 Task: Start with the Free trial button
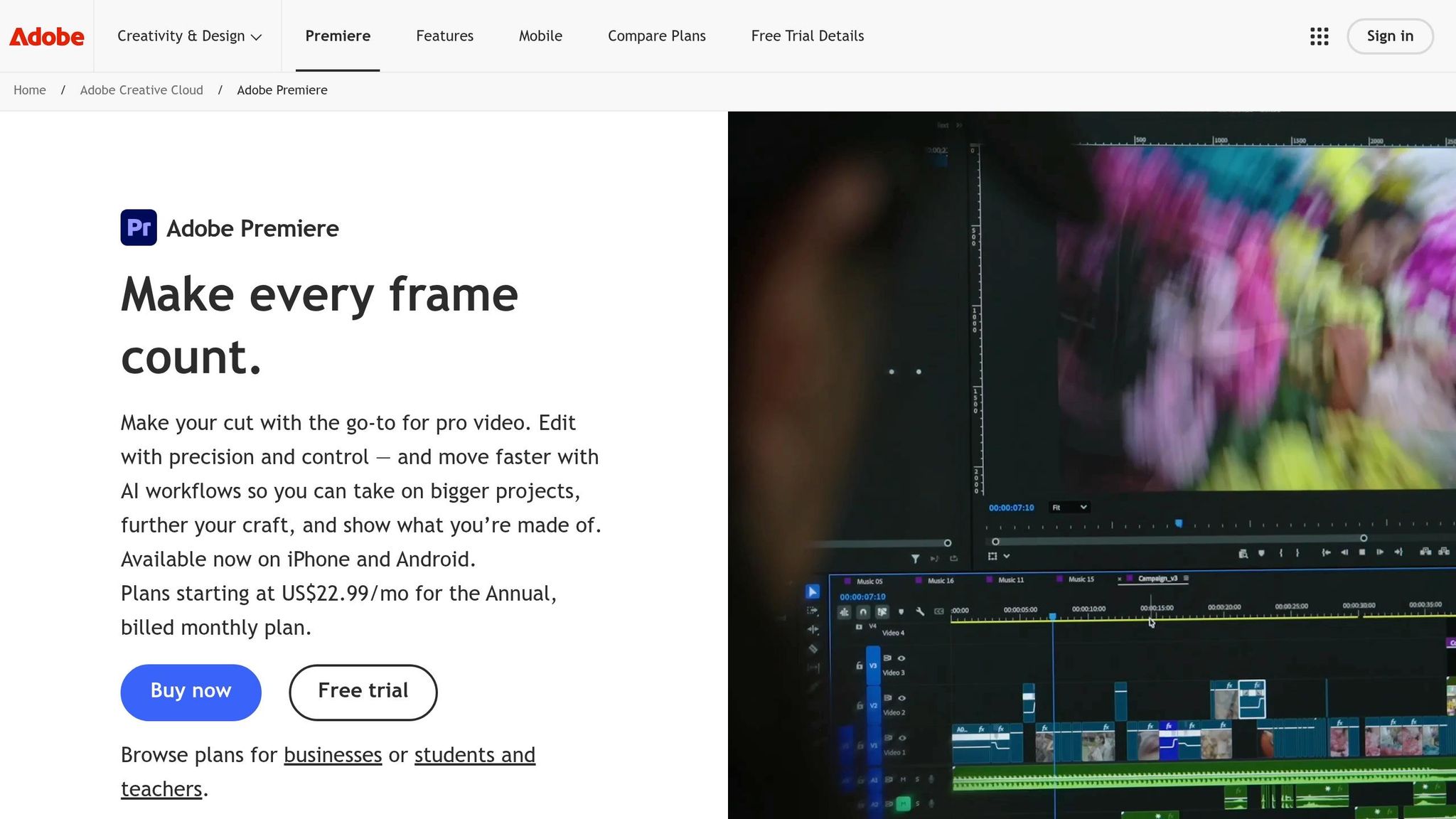(x=363, y=692)
